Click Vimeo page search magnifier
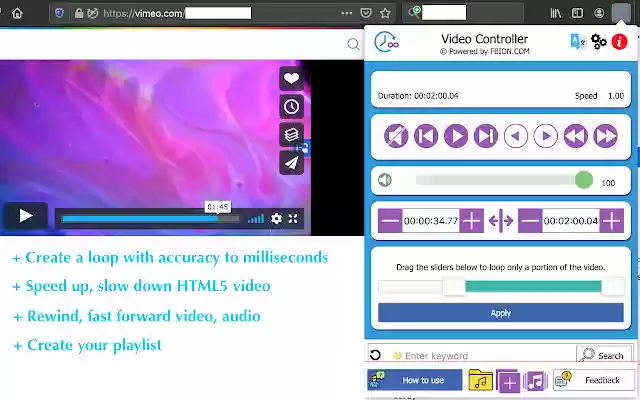Viewport: 640px width, 400px height. (x=353, y=44)
